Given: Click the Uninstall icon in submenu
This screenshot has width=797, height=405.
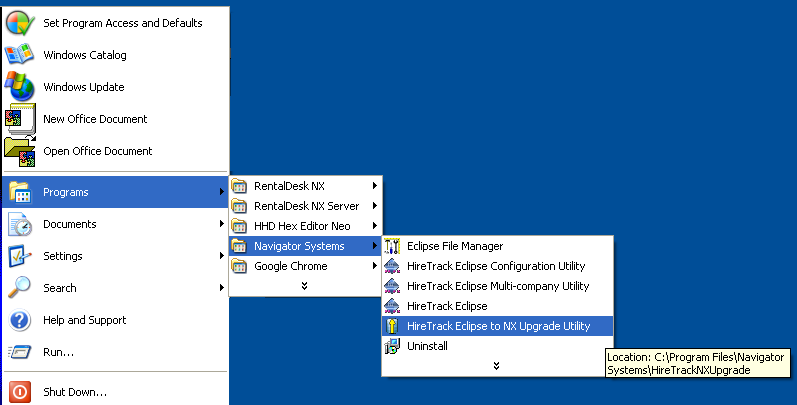Looking at the screenshot, I should (x=392, y=346).
